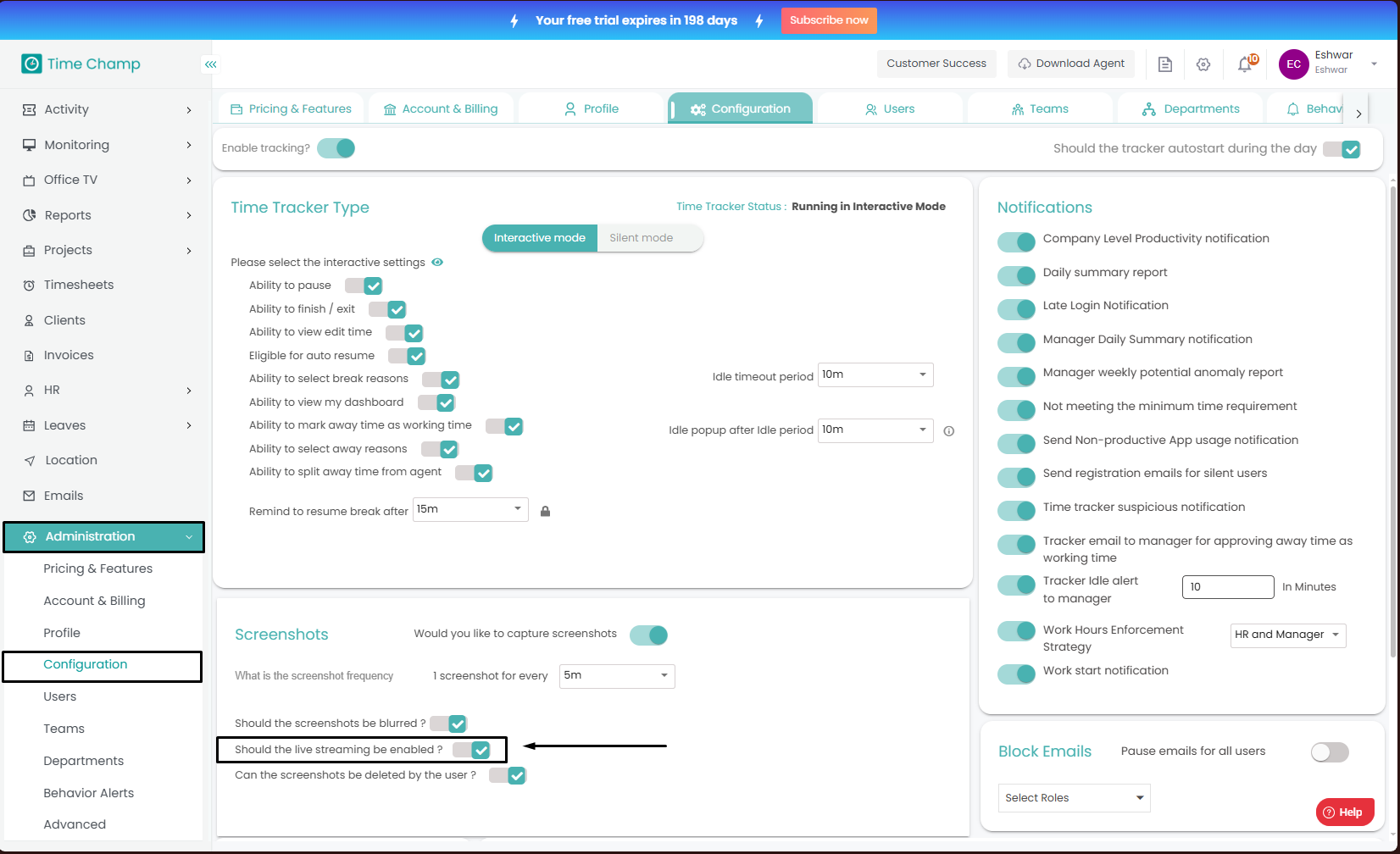Click the eye icon next to interactive settings
The height and width of the screenshot is (854, 1400).
click(x=437, y=263)
